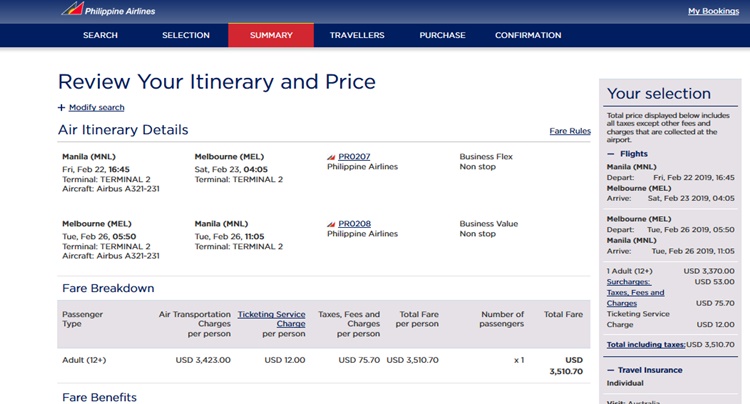Click Ticketing Service Charge column link
The image size is (750, 404).
pyautogui.click(x=271, y=319)
